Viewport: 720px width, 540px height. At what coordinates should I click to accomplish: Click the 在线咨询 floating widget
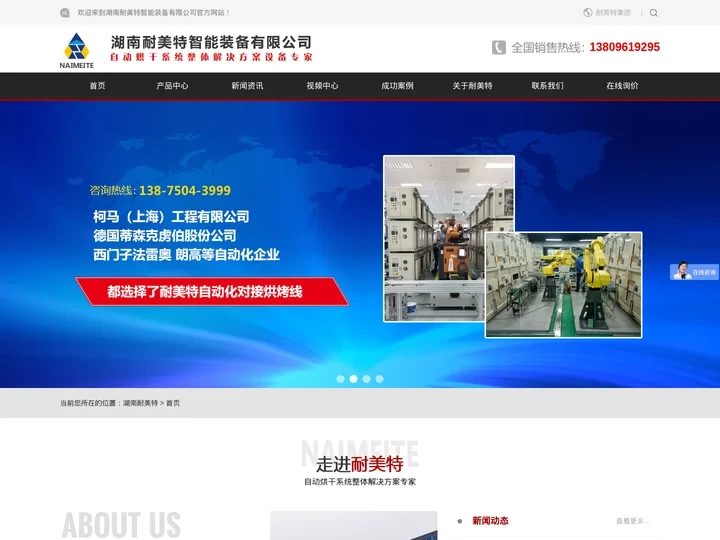(694, 271)
